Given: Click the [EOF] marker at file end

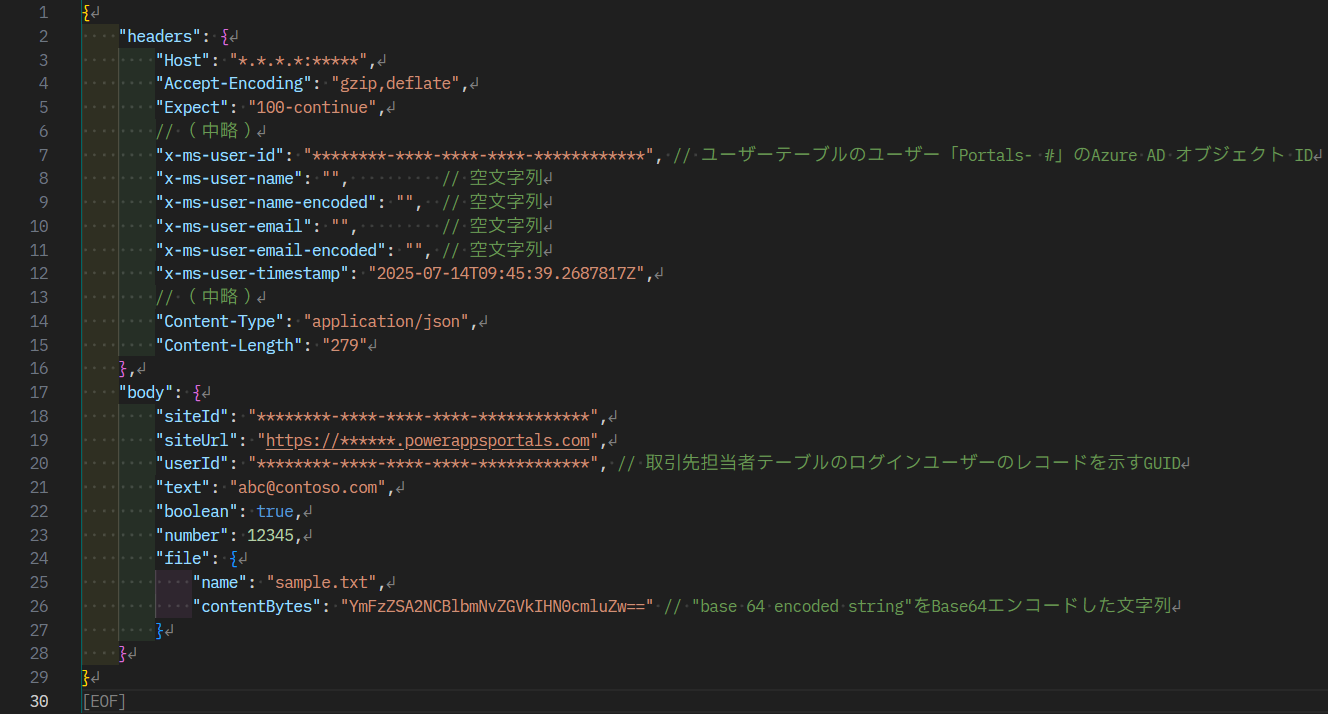Looking at the screenshot, I should [x=104, y=701].
